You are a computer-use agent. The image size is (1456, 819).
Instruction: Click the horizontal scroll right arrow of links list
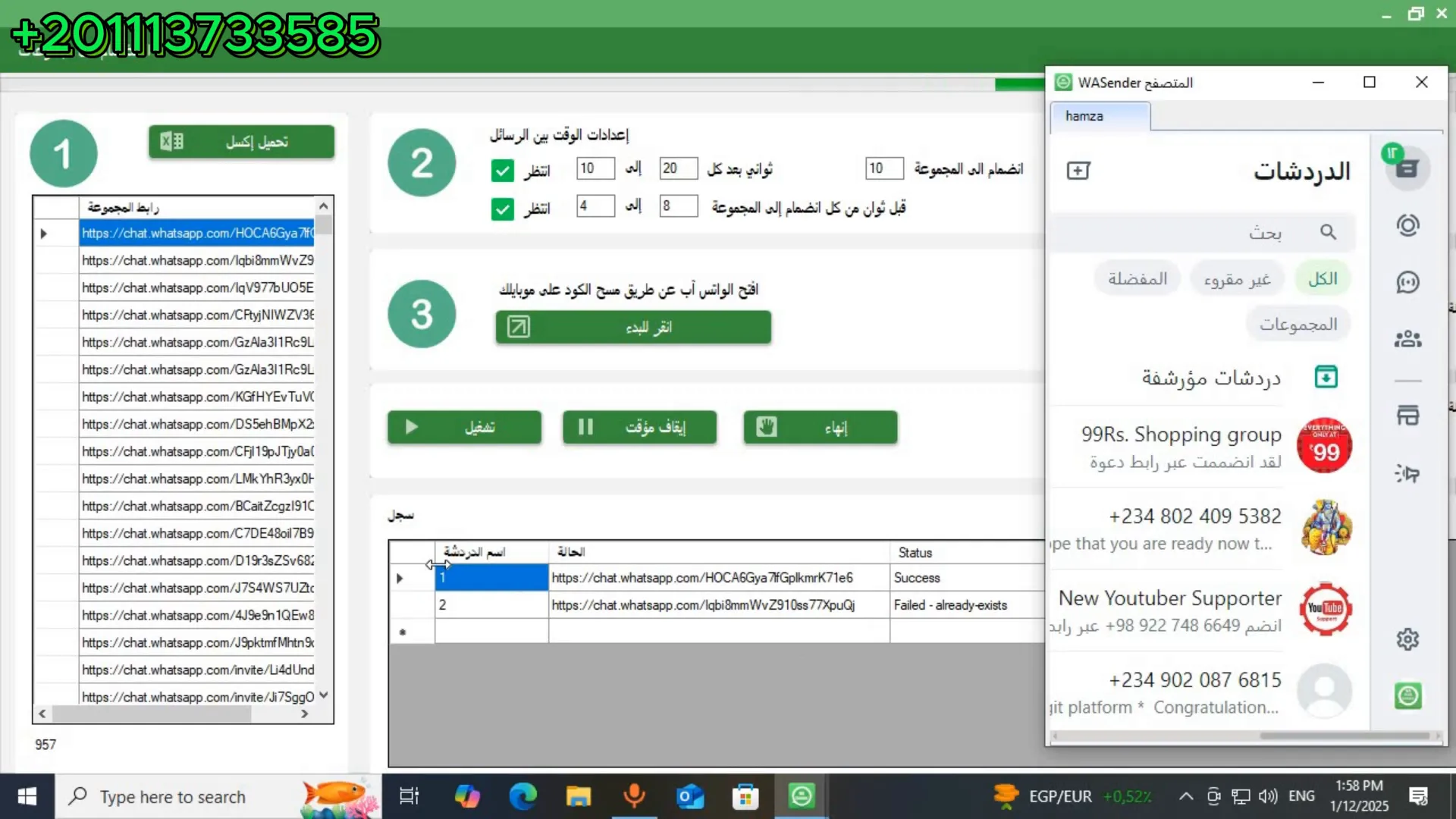[304, 714]
